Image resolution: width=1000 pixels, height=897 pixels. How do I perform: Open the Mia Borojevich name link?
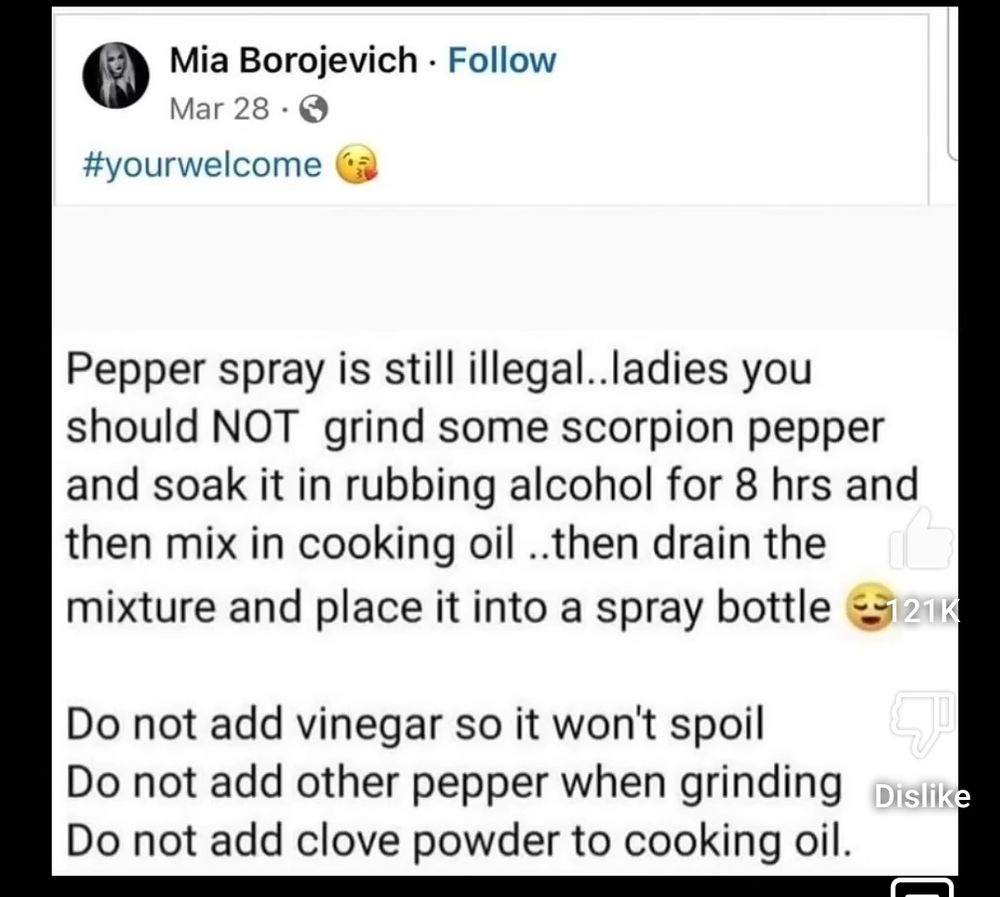293,61
